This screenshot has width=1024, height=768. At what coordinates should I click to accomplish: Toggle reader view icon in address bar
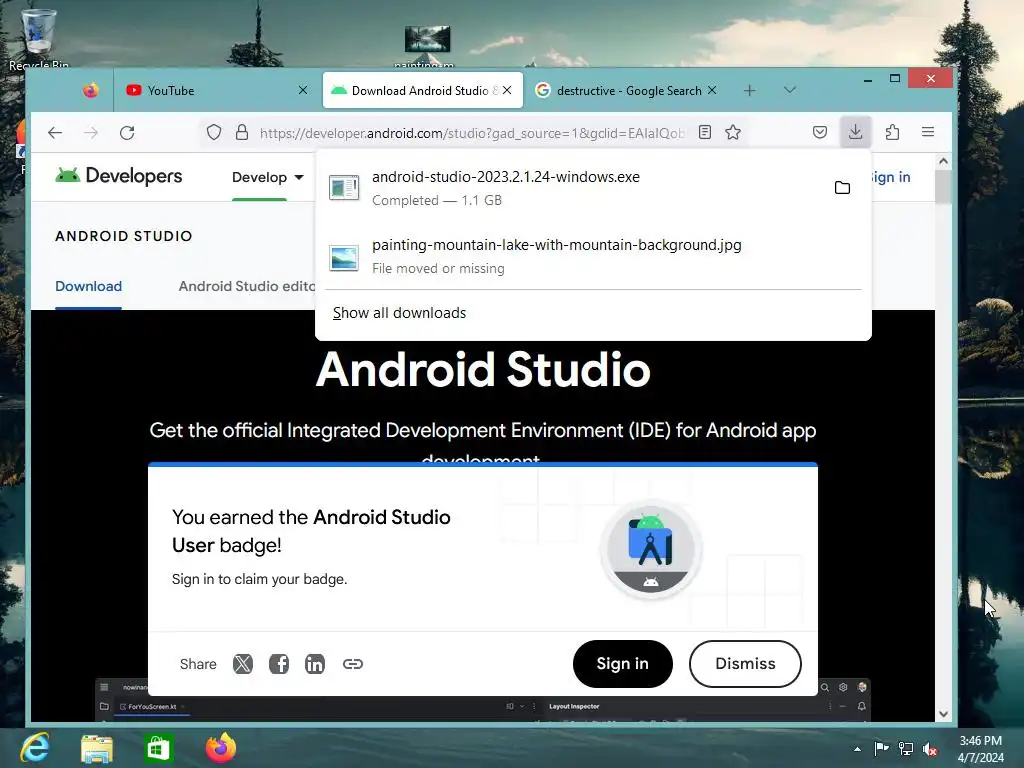tap(705, 133)
